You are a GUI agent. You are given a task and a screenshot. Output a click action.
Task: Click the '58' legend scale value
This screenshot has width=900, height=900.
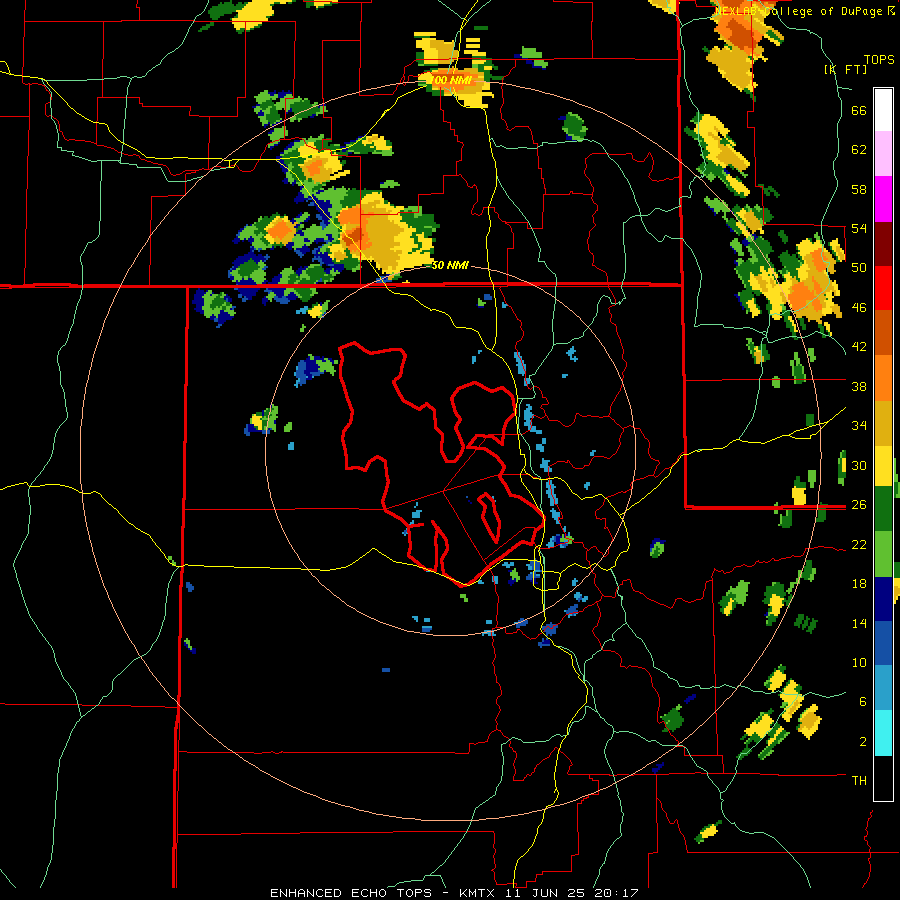(859, 189)
